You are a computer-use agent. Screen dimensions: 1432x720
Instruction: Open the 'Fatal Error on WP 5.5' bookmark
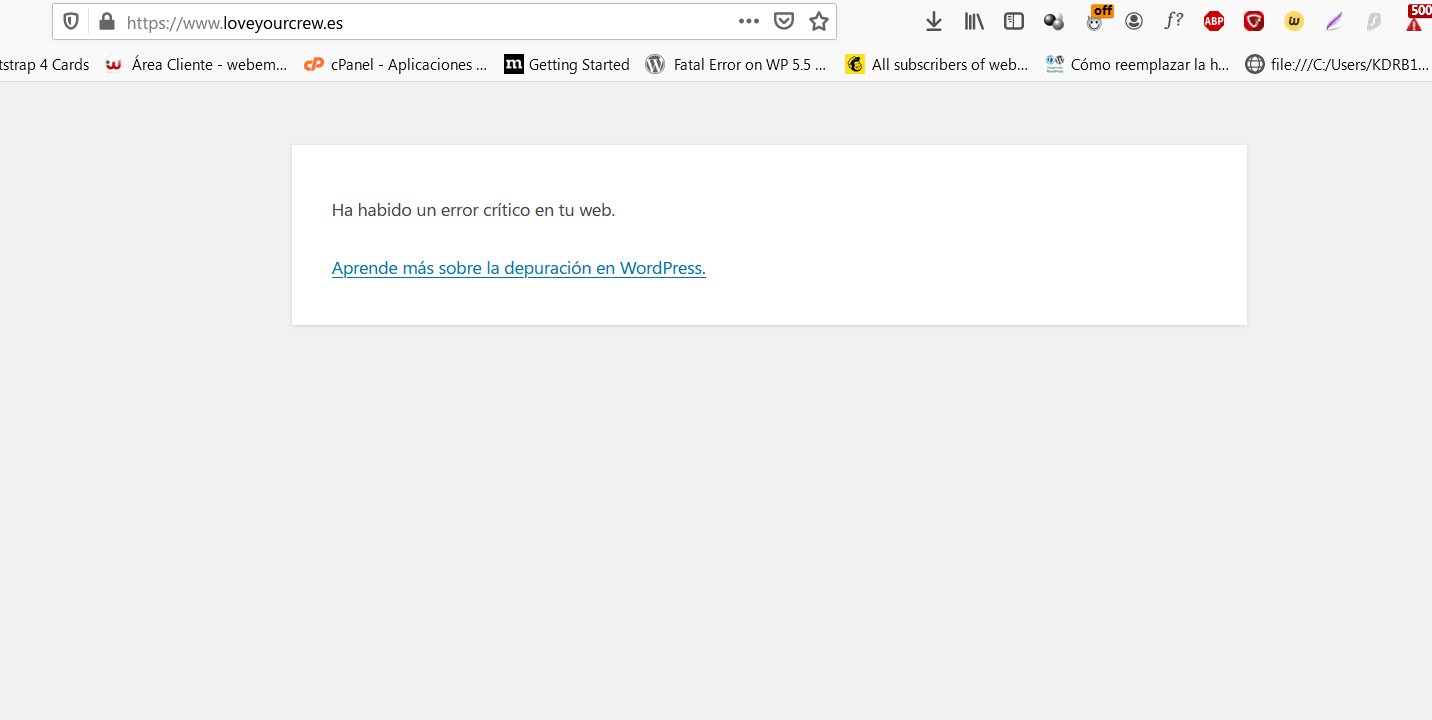737,64
